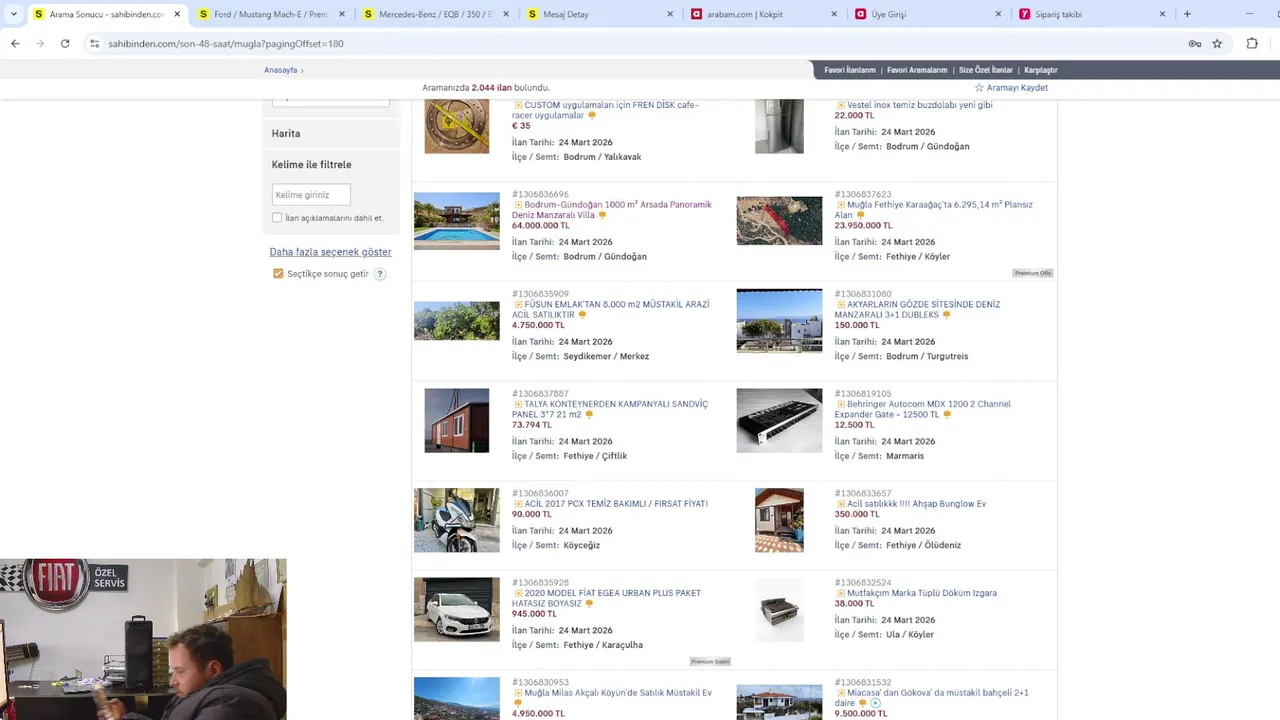Image resolution: width=1280 pixels, height=720 pixels.
Task: Click the Kelime giriniz filter field
Action: click(311, 195)
